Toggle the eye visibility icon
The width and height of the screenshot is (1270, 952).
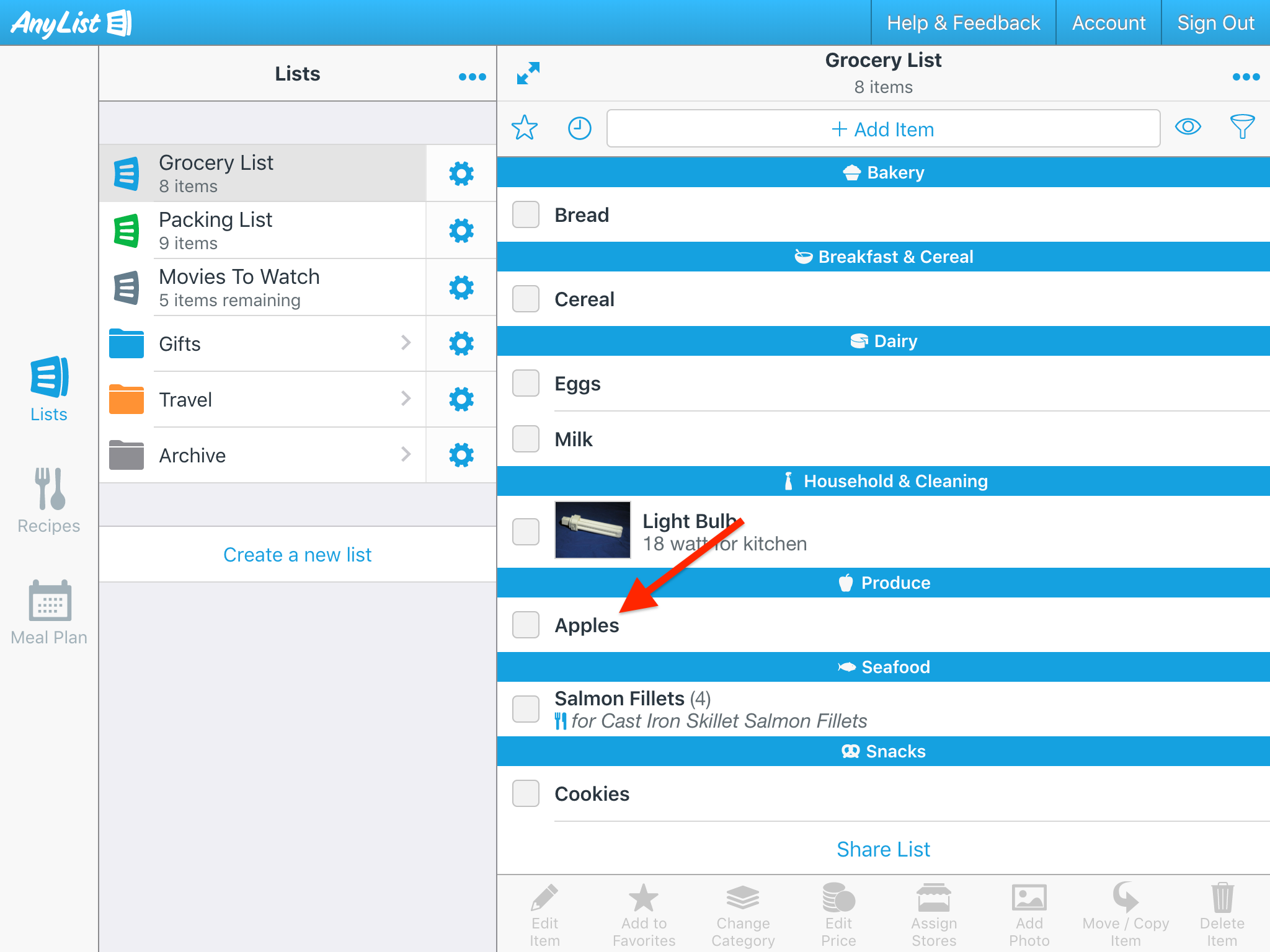(1188, 127)
